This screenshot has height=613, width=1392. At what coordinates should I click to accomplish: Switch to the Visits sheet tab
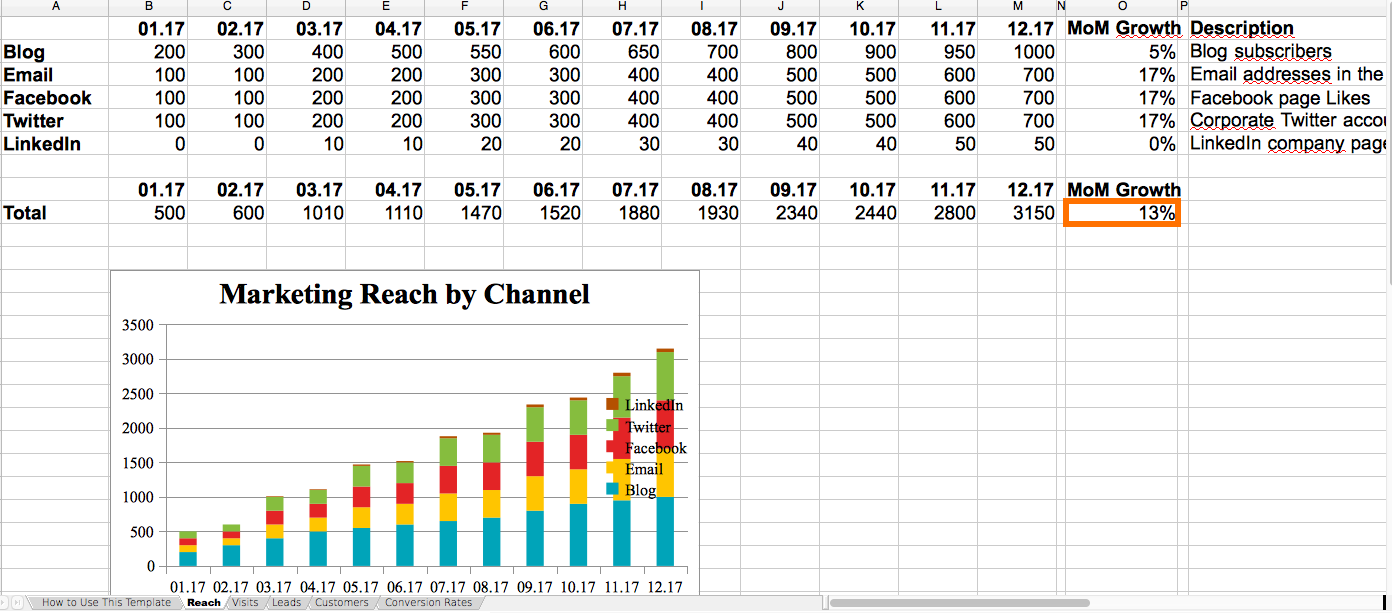tap(244, 603)
